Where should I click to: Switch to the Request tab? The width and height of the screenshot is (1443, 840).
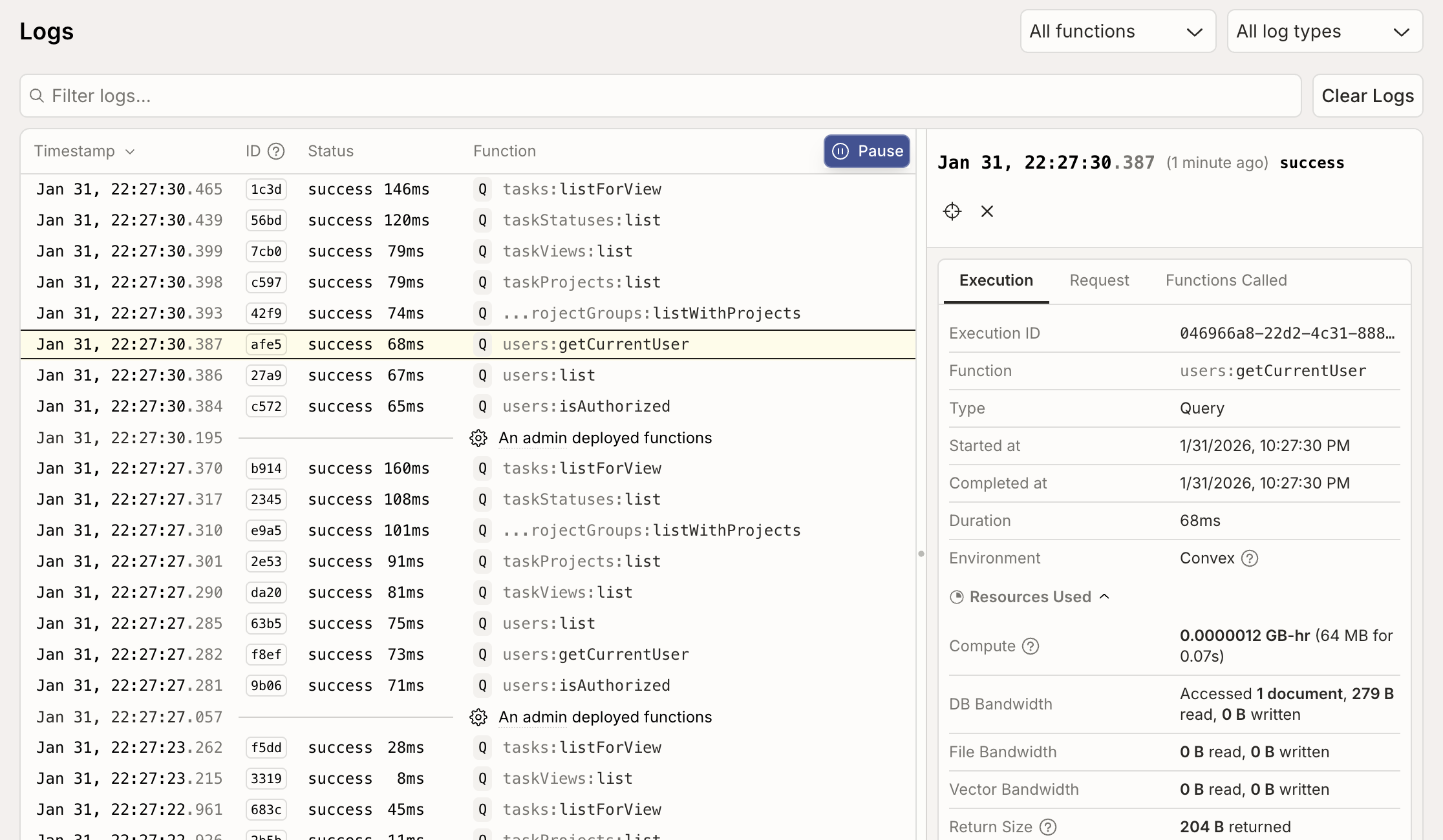pos(1099,280)
